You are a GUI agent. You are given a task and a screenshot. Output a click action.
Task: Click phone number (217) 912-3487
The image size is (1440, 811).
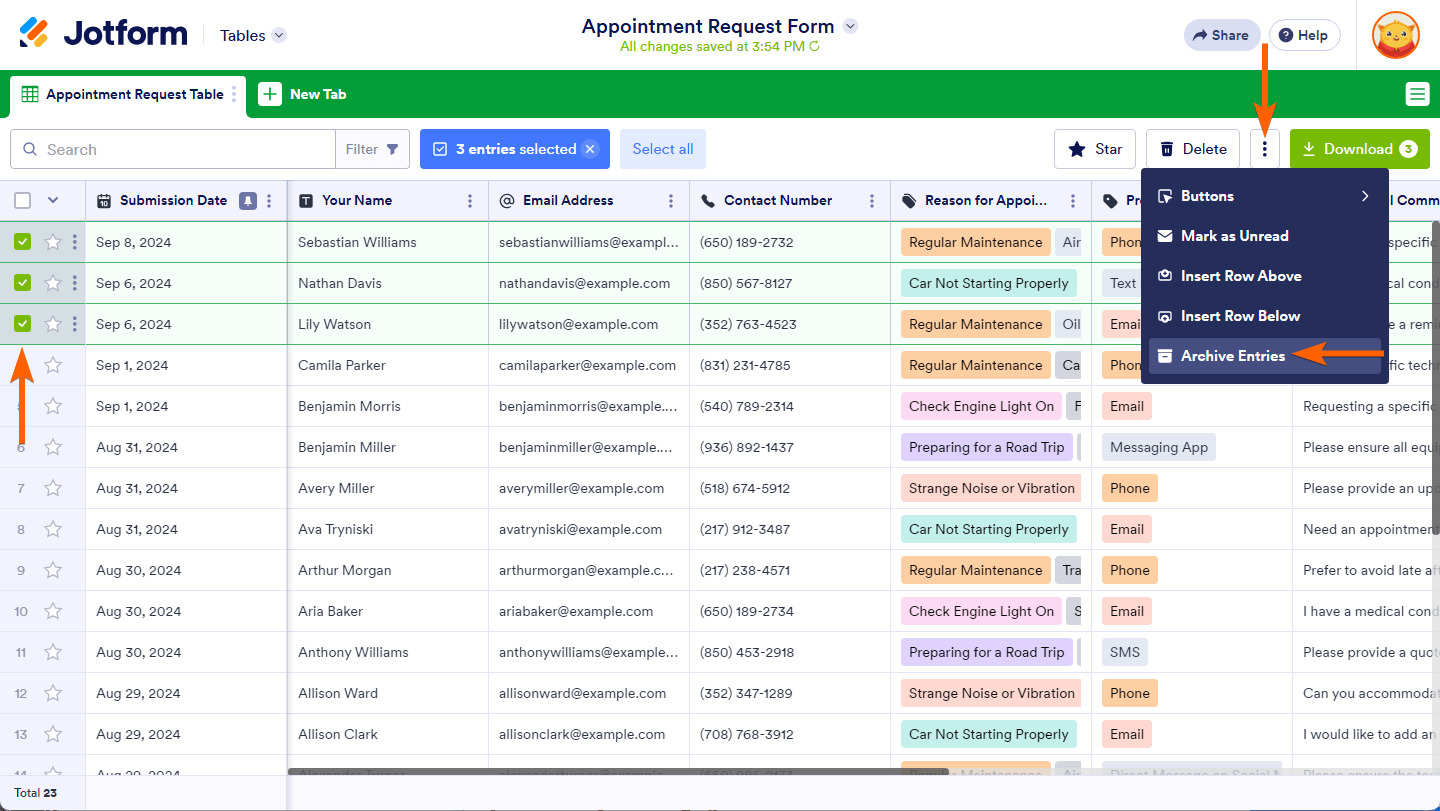pyautogui.click(x=745, y=529)
